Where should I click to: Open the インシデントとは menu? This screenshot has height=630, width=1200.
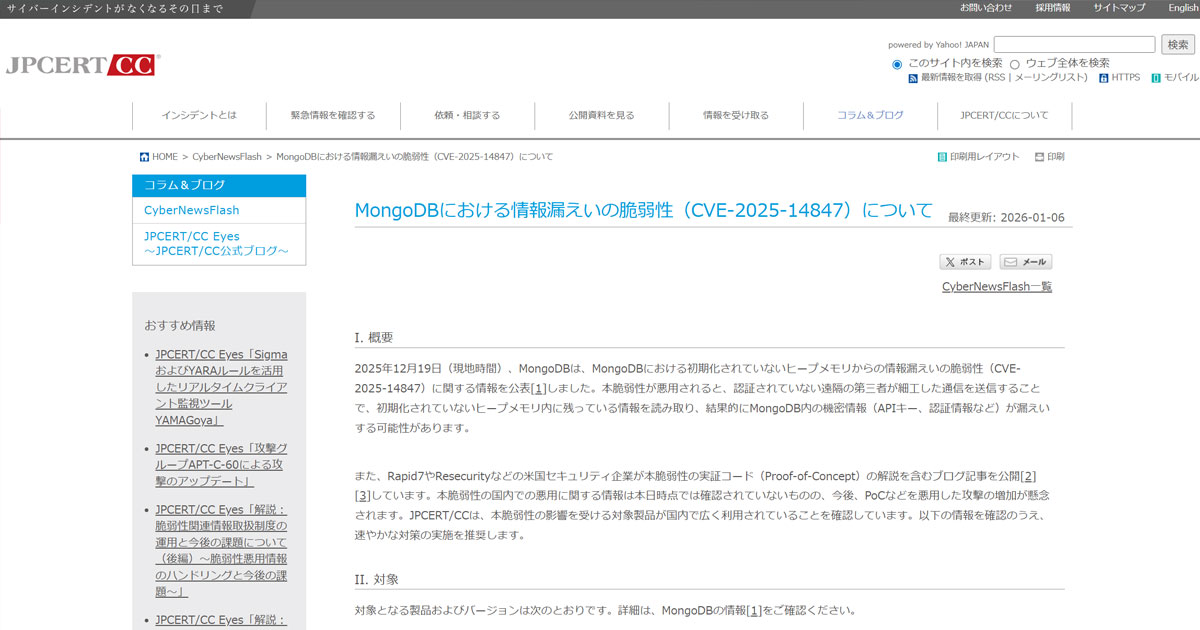[199, 115]
